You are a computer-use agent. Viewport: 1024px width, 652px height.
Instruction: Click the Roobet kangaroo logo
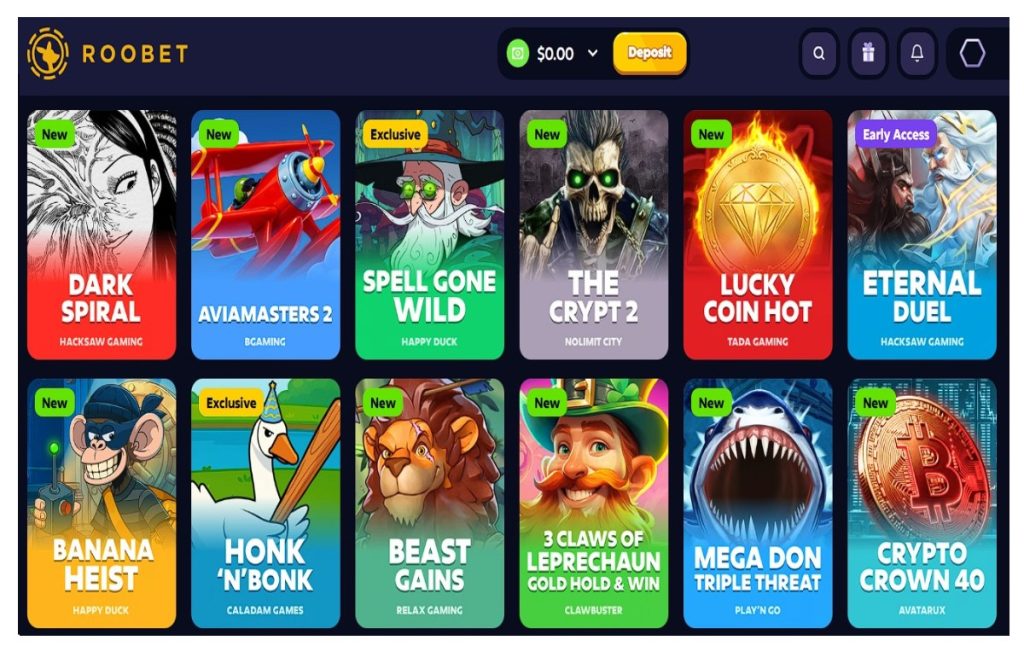pos(48,54)
